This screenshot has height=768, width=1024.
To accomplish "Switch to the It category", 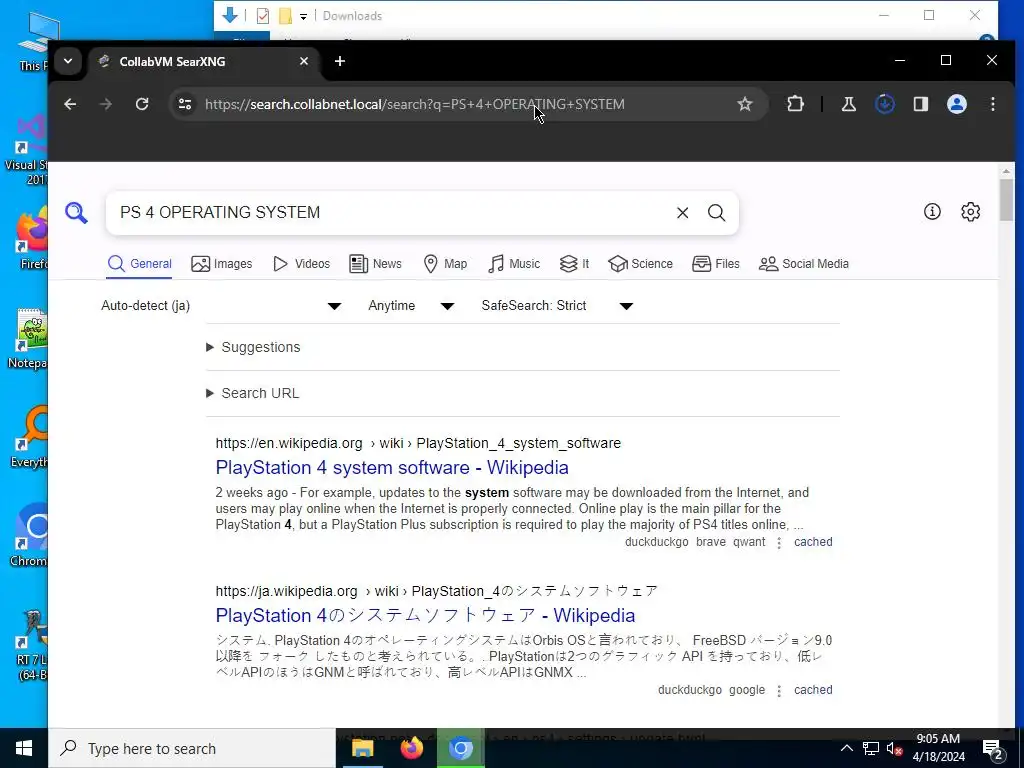I will coord(575,264).
